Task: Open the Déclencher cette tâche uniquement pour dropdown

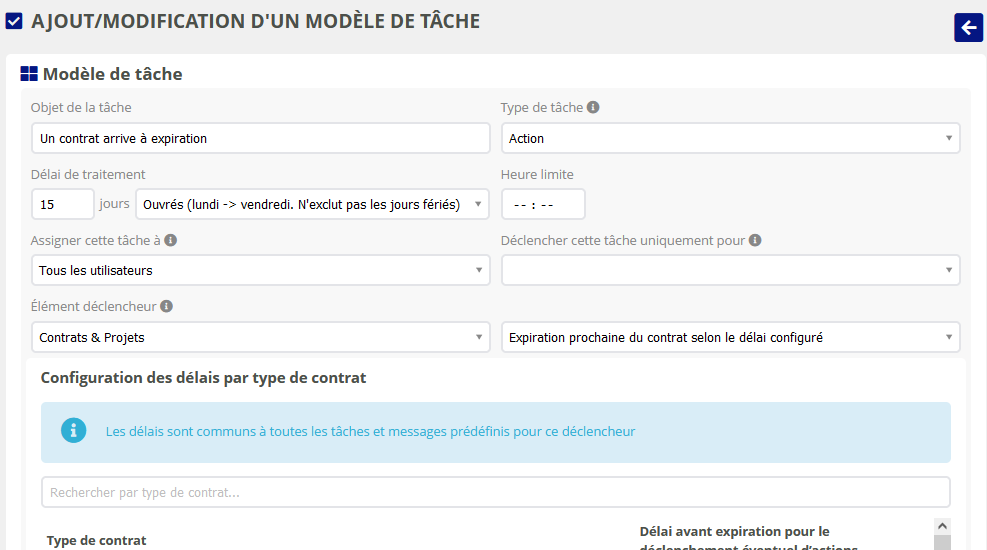Action: coord(730,270)
